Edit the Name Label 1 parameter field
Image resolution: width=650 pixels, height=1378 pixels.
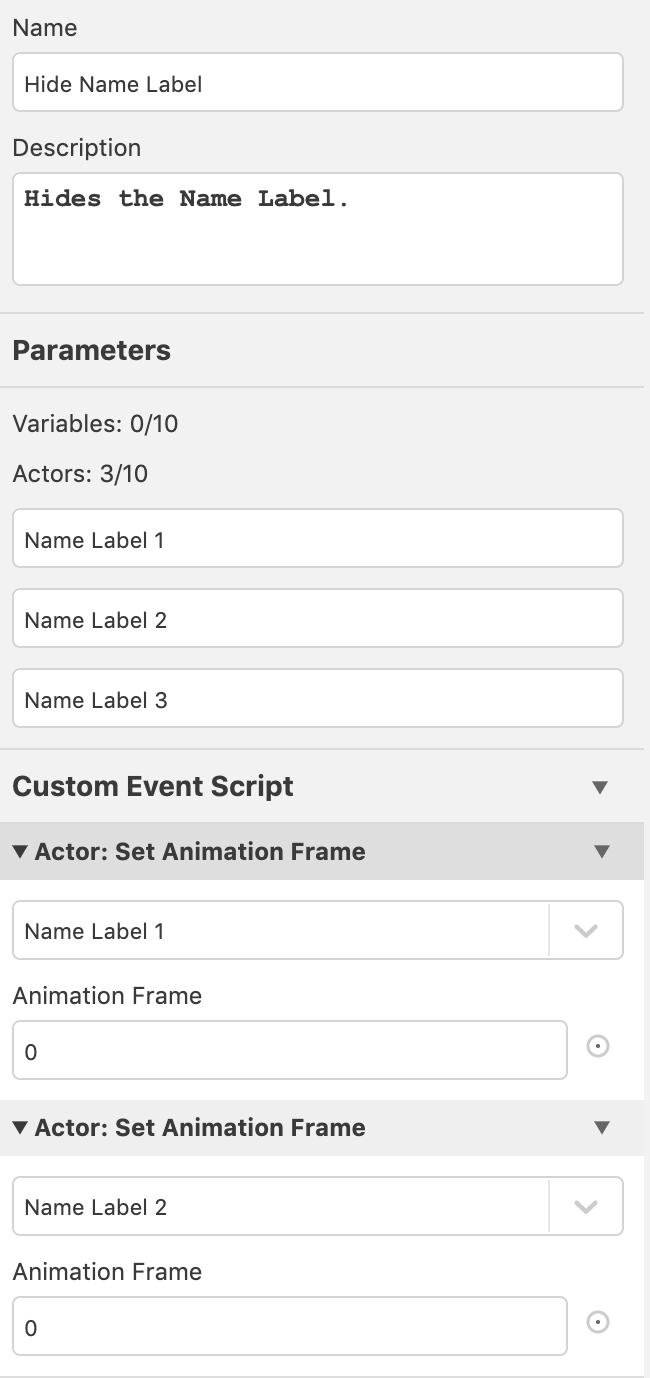tap(318, 539)
